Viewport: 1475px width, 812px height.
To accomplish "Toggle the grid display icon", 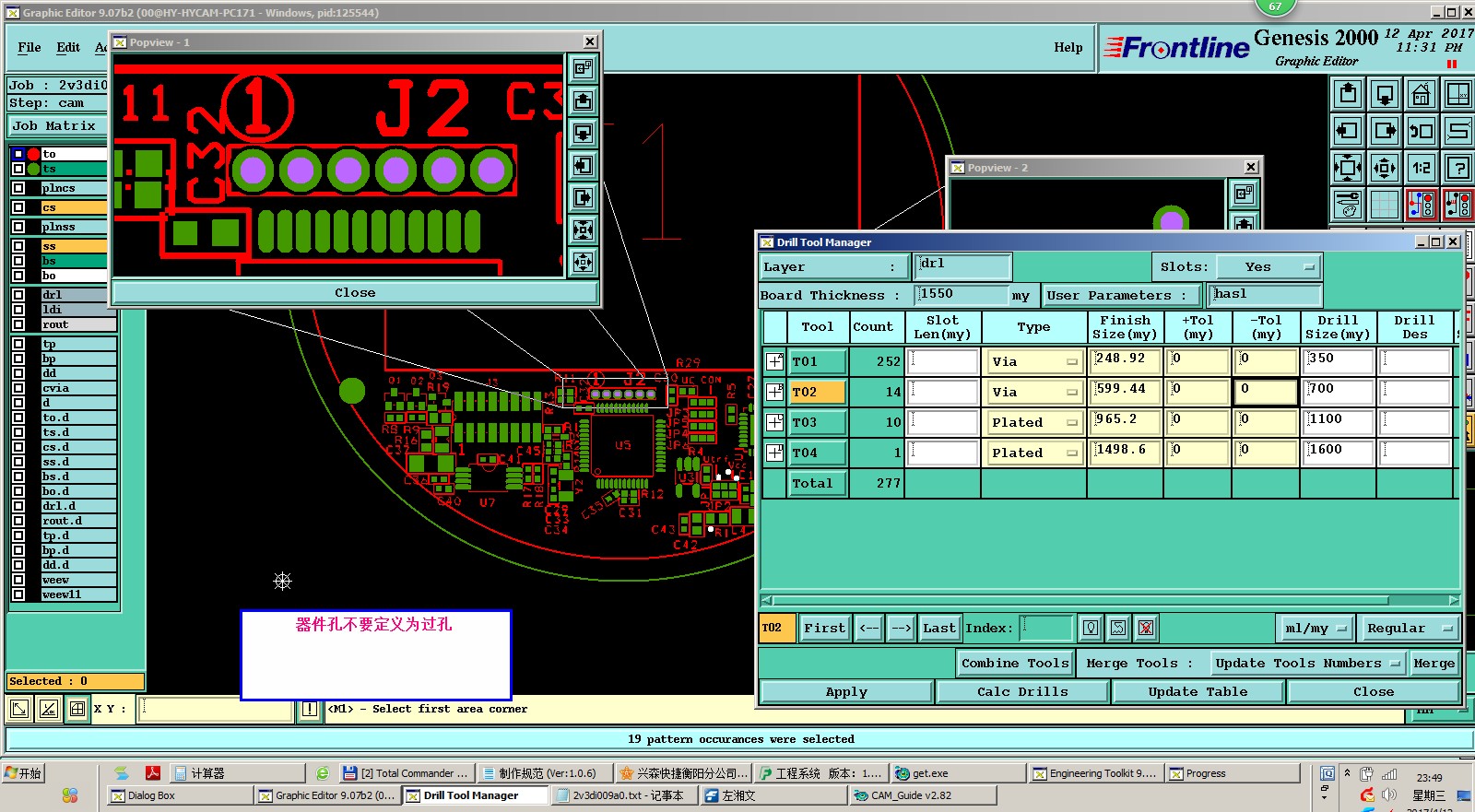I will (1385, 205).
